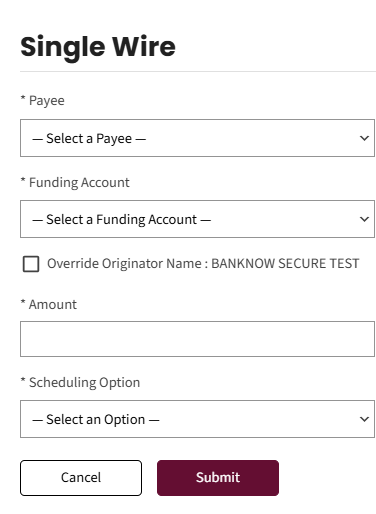This screenshot has height=514, width=376.
Task: Submit the single wire form
Action: point(218,478)
